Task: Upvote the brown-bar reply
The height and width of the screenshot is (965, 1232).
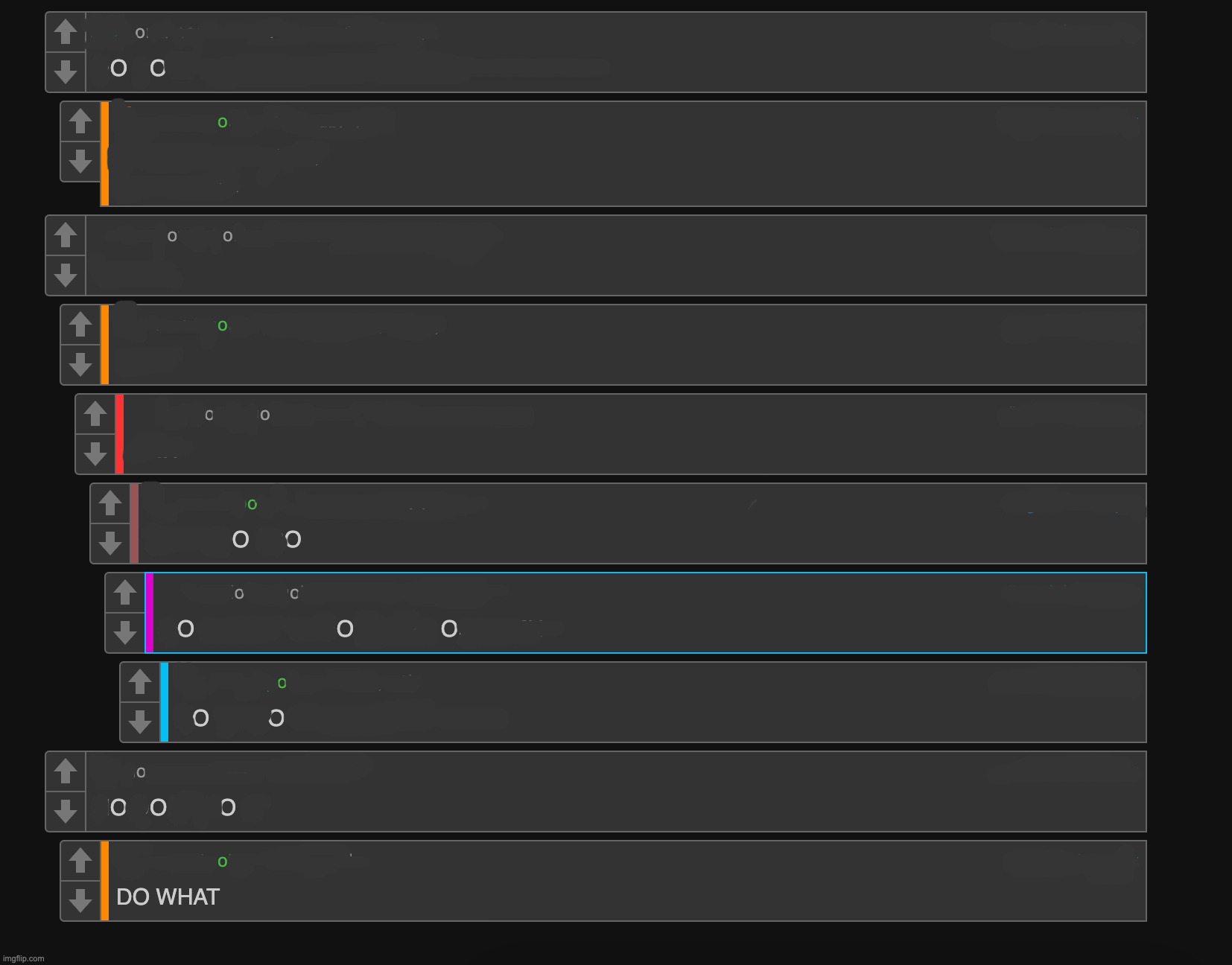Action: click(110, 503)
